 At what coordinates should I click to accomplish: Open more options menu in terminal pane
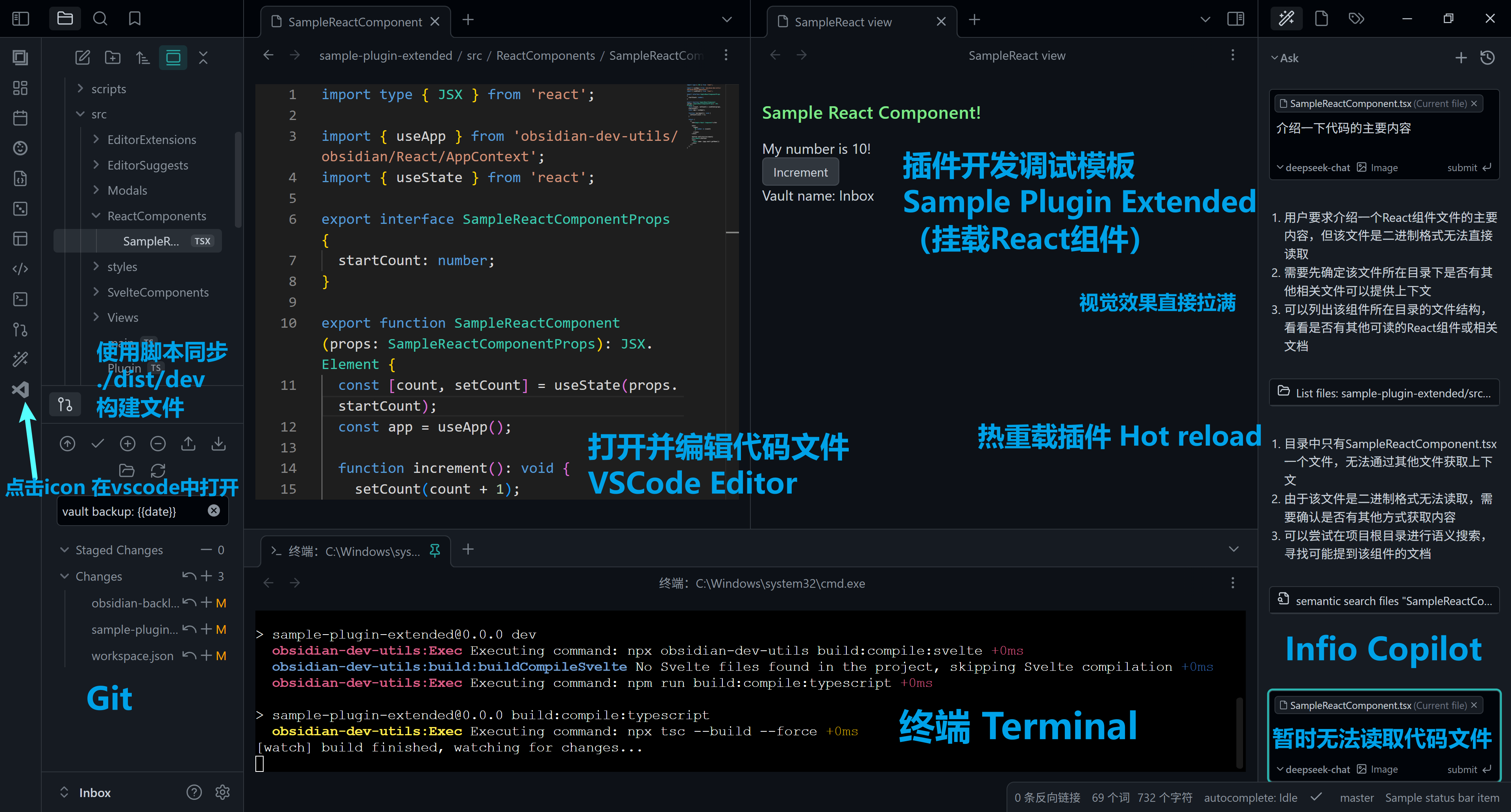(x=1232, y=583)
